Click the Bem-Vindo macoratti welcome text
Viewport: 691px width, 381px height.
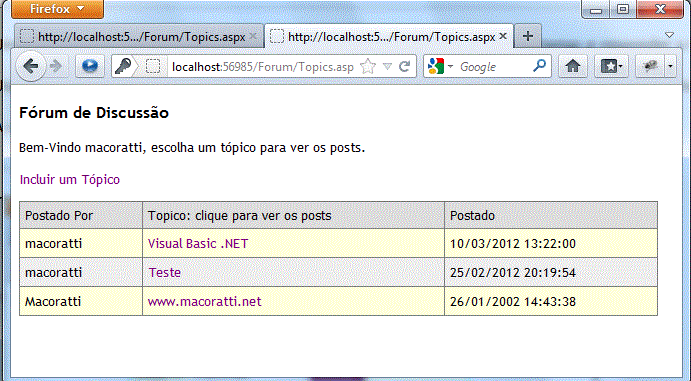click(x=192, y=148)
